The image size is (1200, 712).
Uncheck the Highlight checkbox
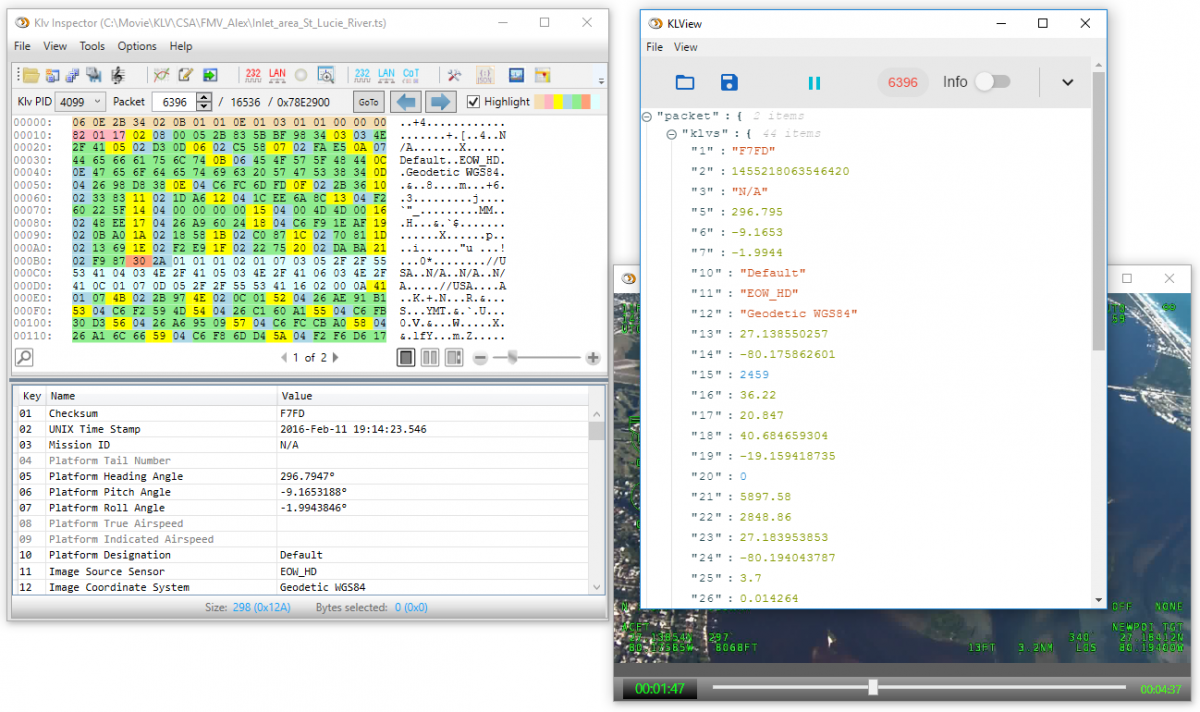tap(474, 101)
